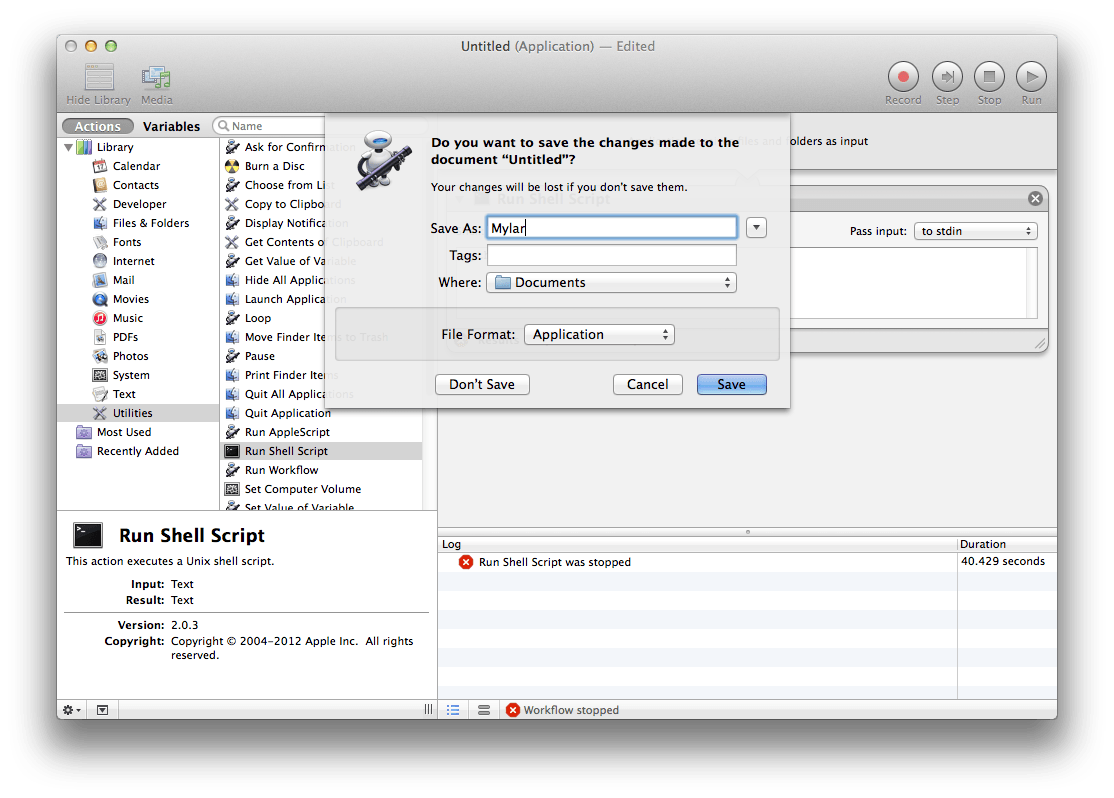
Task: Open the Pass input dropdown
Action: point(975,231)
